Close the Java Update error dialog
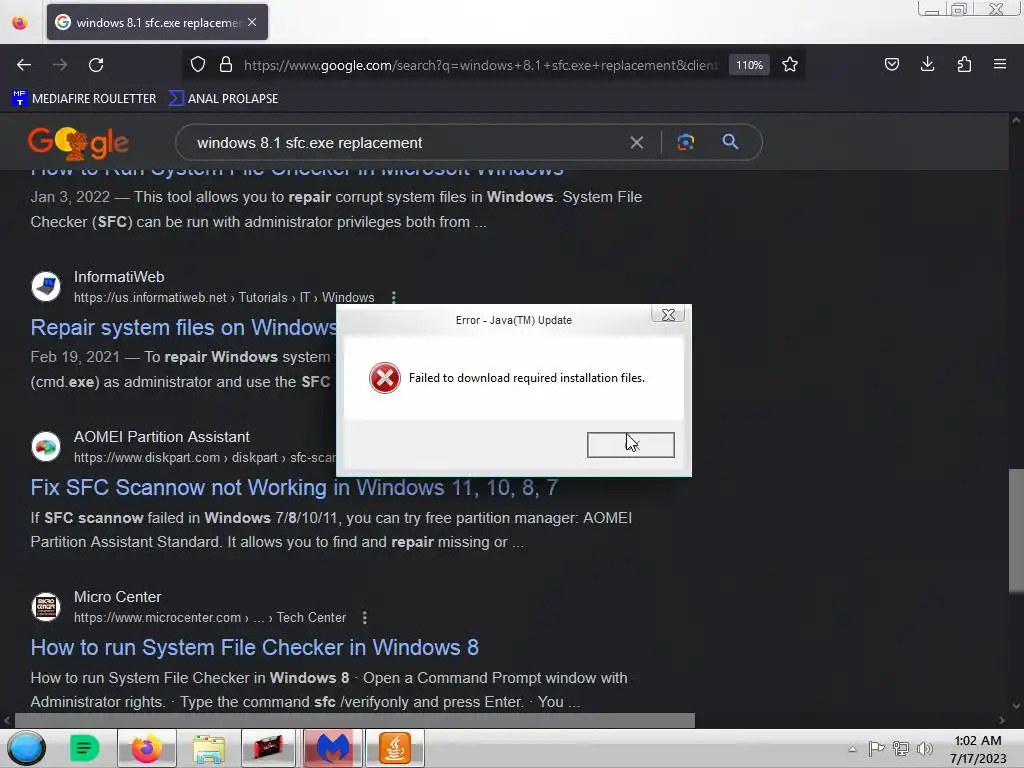The image size is (1024, 768). [x=668, y=315]
